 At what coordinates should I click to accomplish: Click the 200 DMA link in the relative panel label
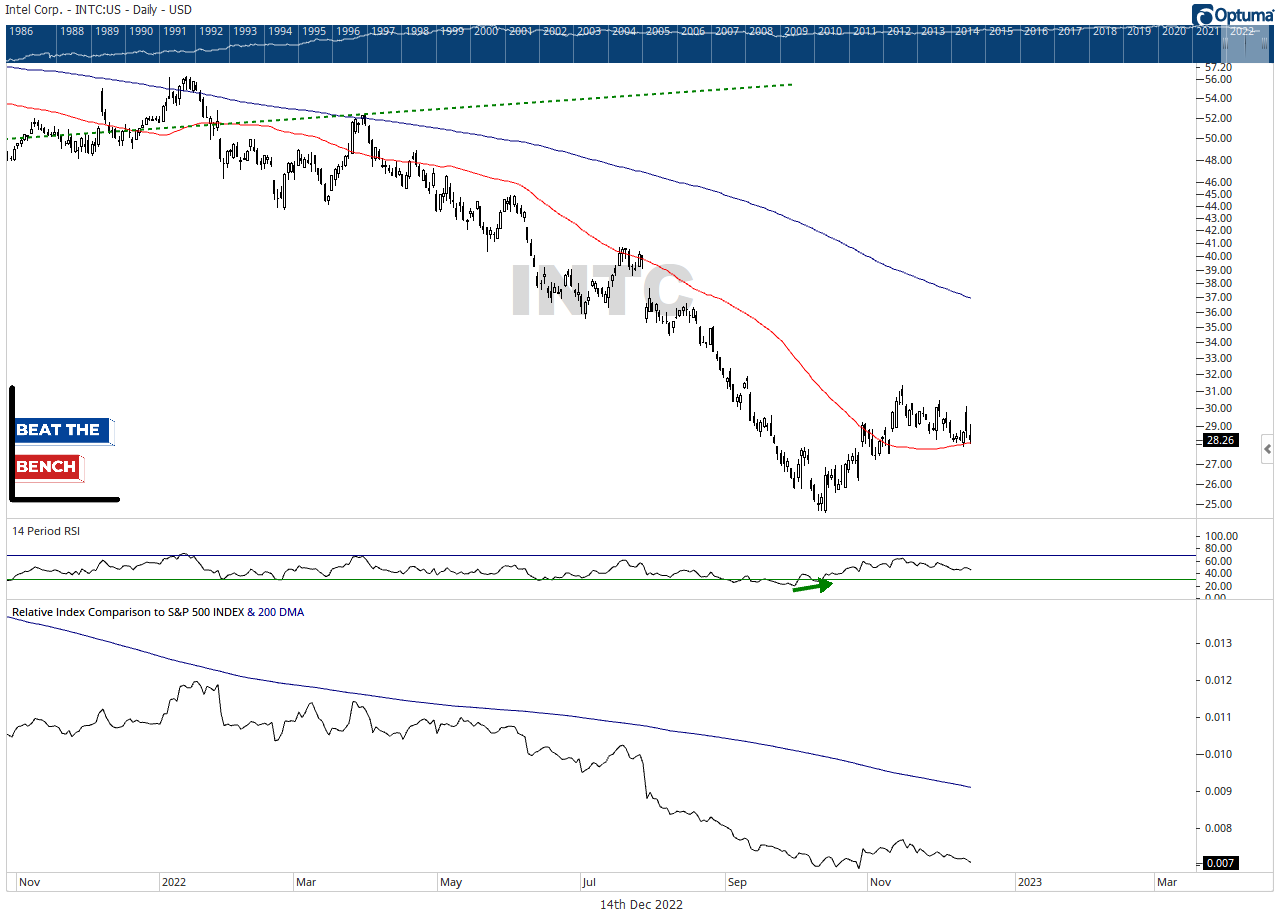[278, 612]
